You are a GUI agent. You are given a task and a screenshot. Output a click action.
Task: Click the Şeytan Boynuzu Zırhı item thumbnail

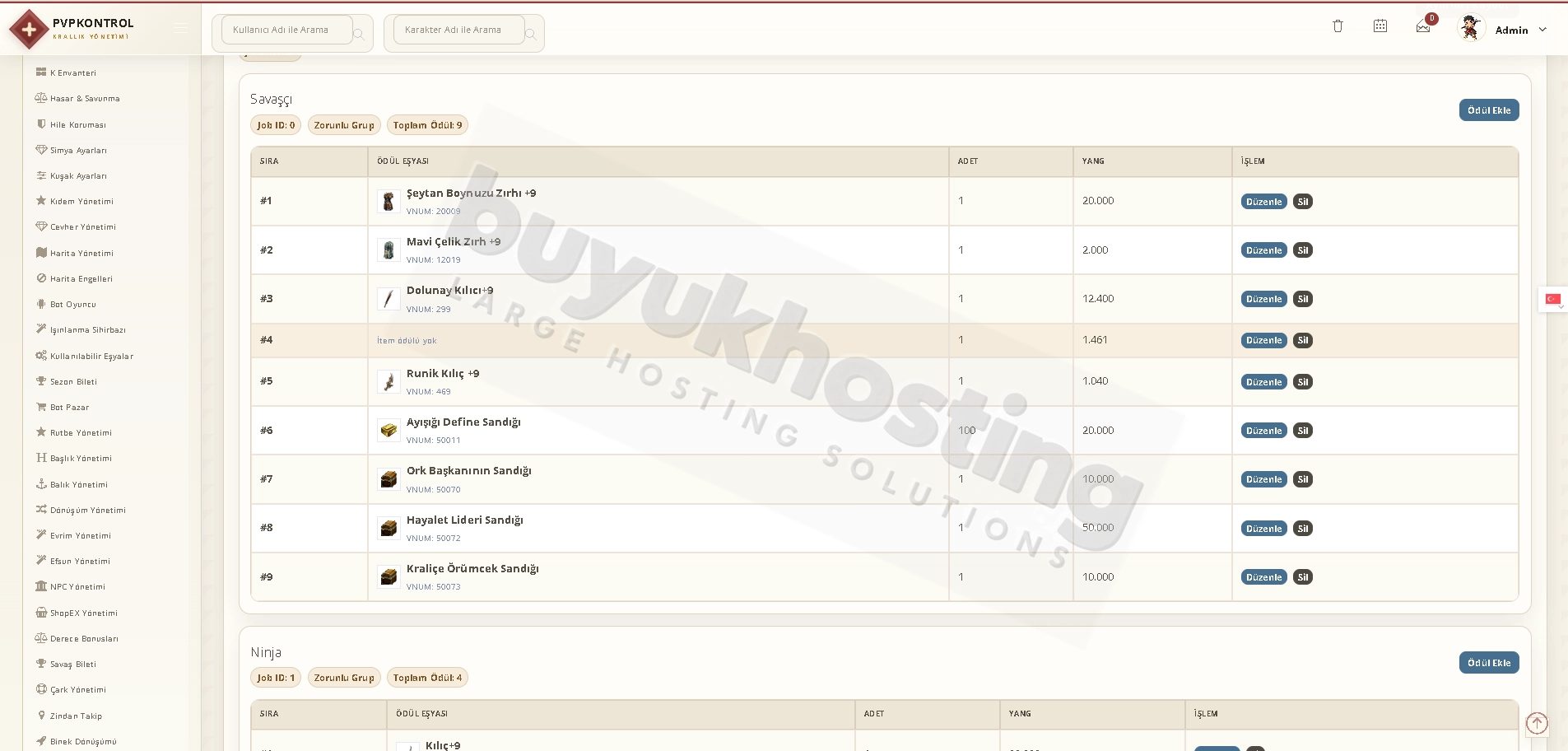(x=389, y=201)
